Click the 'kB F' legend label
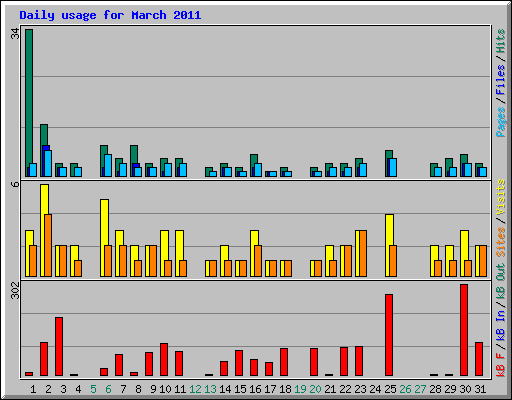The image size is (512, 400). pos(500,365)
